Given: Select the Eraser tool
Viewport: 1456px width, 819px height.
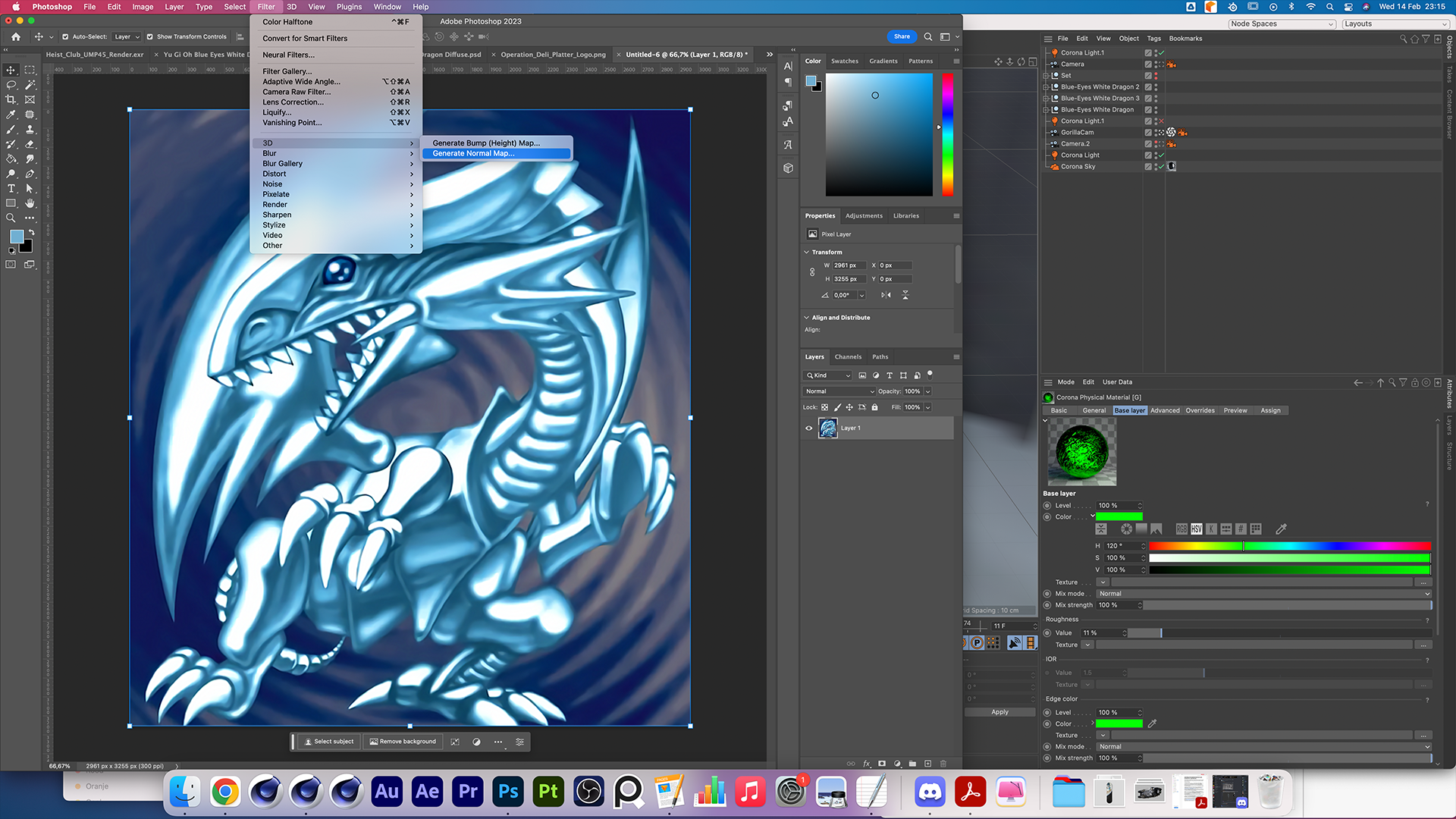Looking at the screenshot, I should pos(30,144).
